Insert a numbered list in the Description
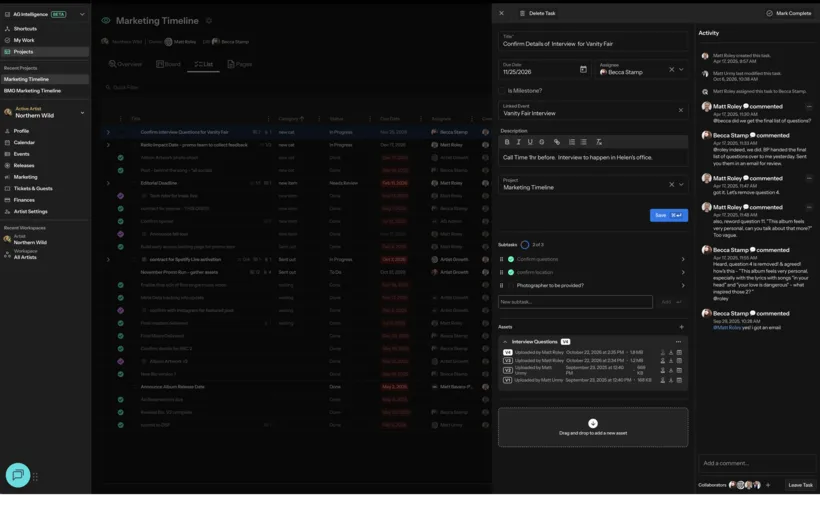The height and width of the screenshot is (513, 820). click(x=572, y=142)
